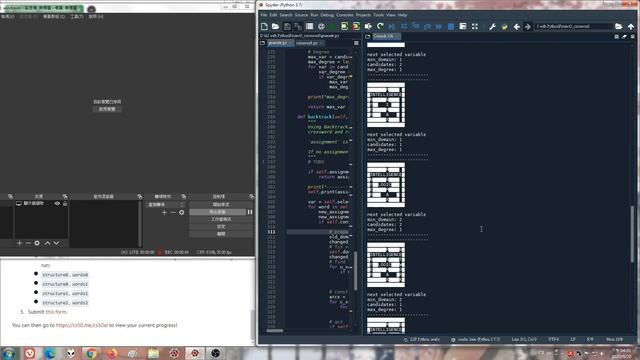Image resolution: width=640 pixels, height=360 pixels.
Task: Open Preferences via the wrench icon
Action: pyautogui.click(x=492, y=27)
